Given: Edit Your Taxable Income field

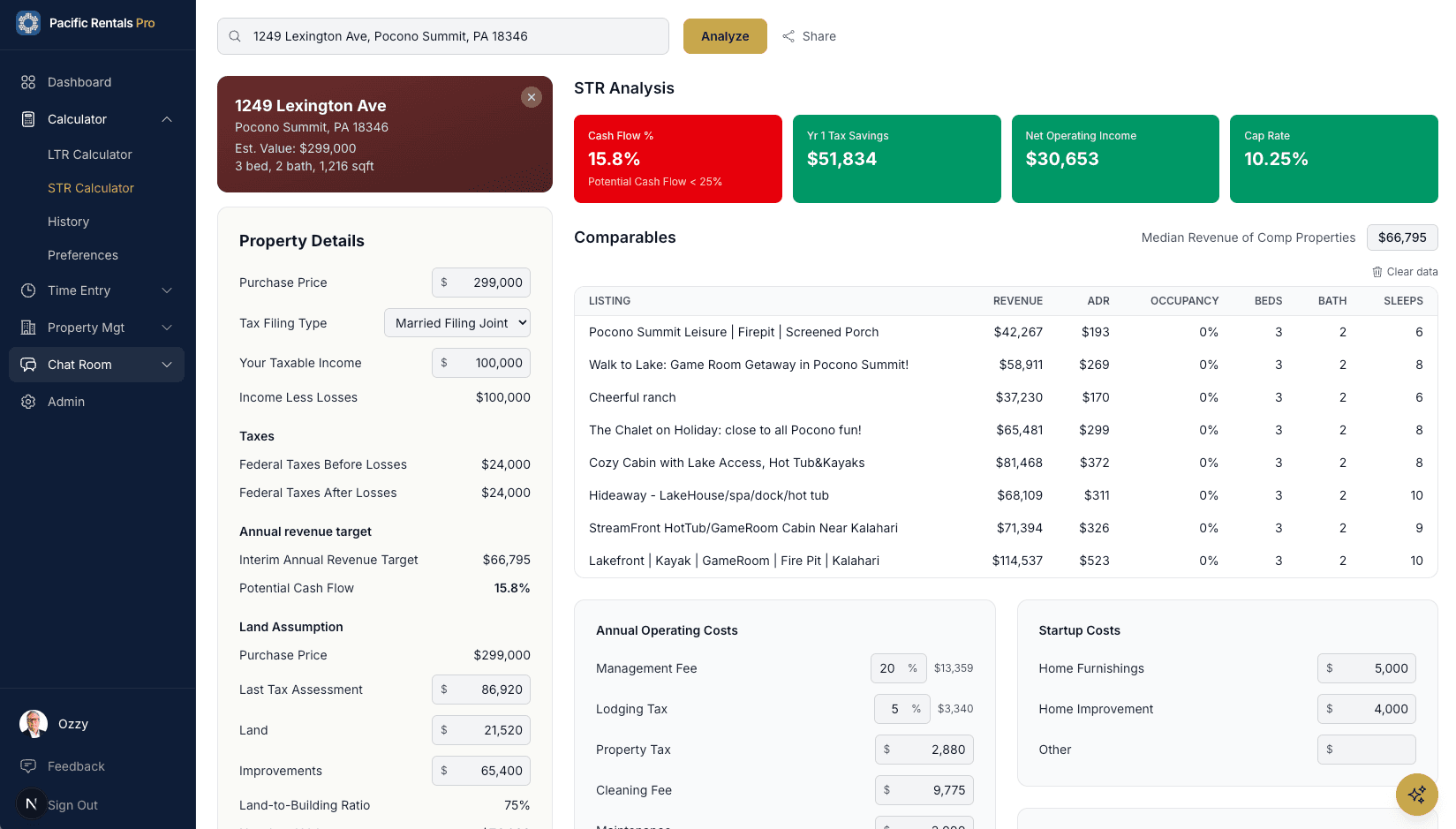Looking at the screenshot, I should pyautogui.click(x=481, y=363).
